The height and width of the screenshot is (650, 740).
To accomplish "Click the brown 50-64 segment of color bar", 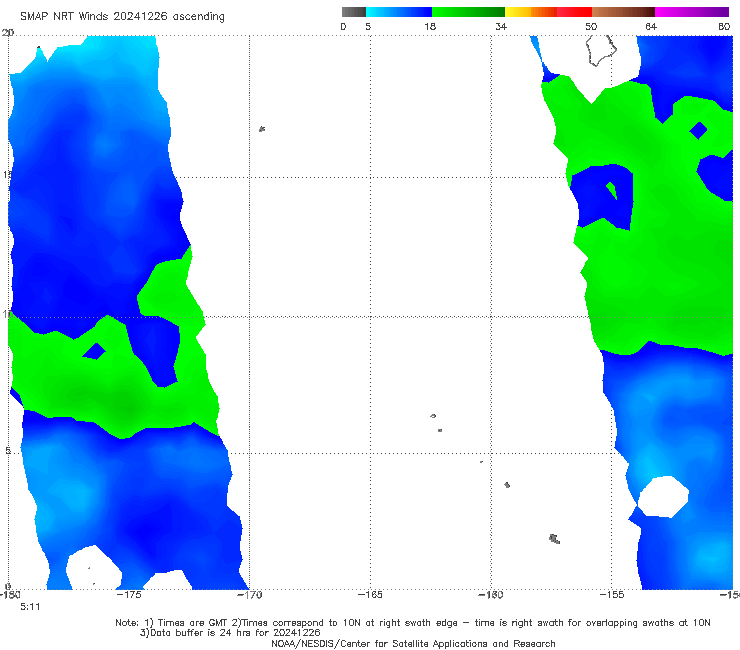I will click(x=623, y=12).
